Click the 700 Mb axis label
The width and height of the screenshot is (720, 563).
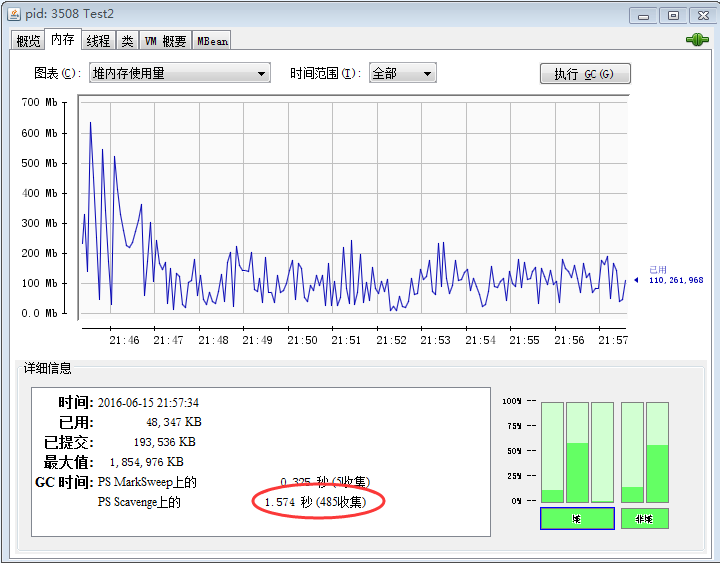point(39,102)
